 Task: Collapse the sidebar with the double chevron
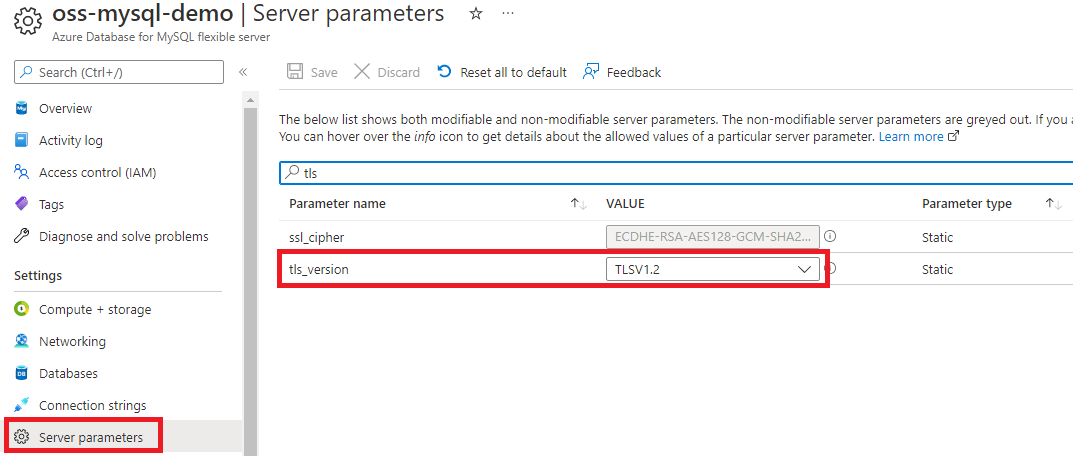[x=243, y=72]
